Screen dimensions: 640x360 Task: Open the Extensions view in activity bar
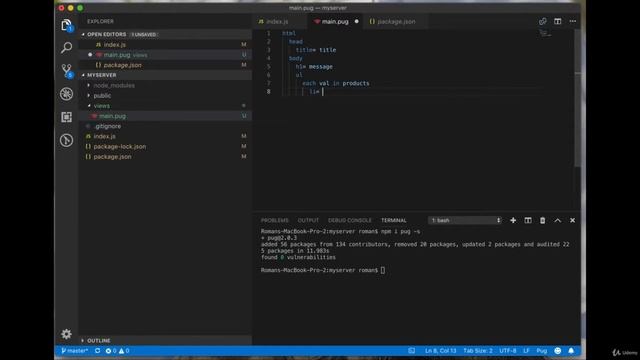(67, 117)
